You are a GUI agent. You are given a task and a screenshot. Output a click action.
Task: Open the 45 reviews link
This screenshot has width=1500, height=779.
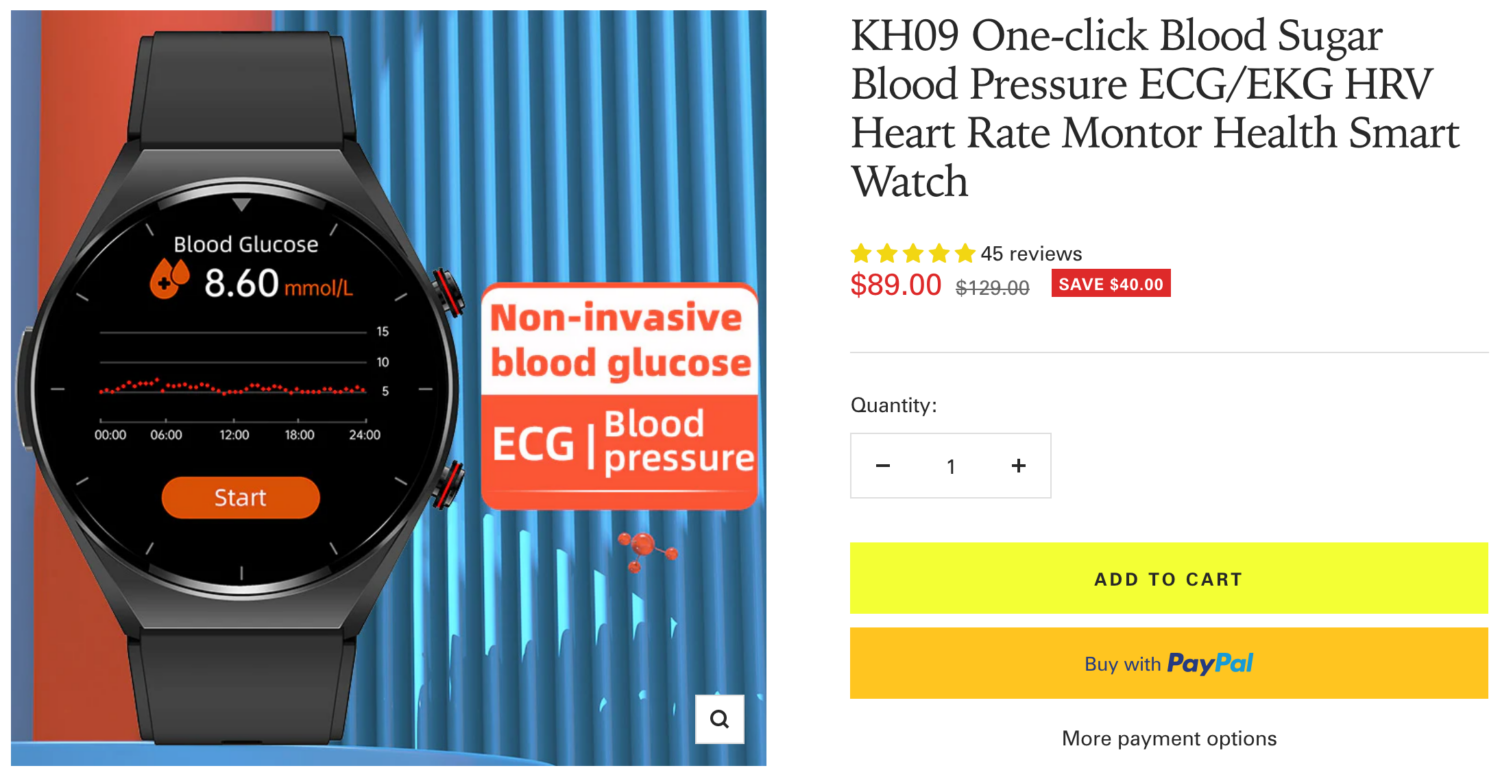(x=1030, y=253)
